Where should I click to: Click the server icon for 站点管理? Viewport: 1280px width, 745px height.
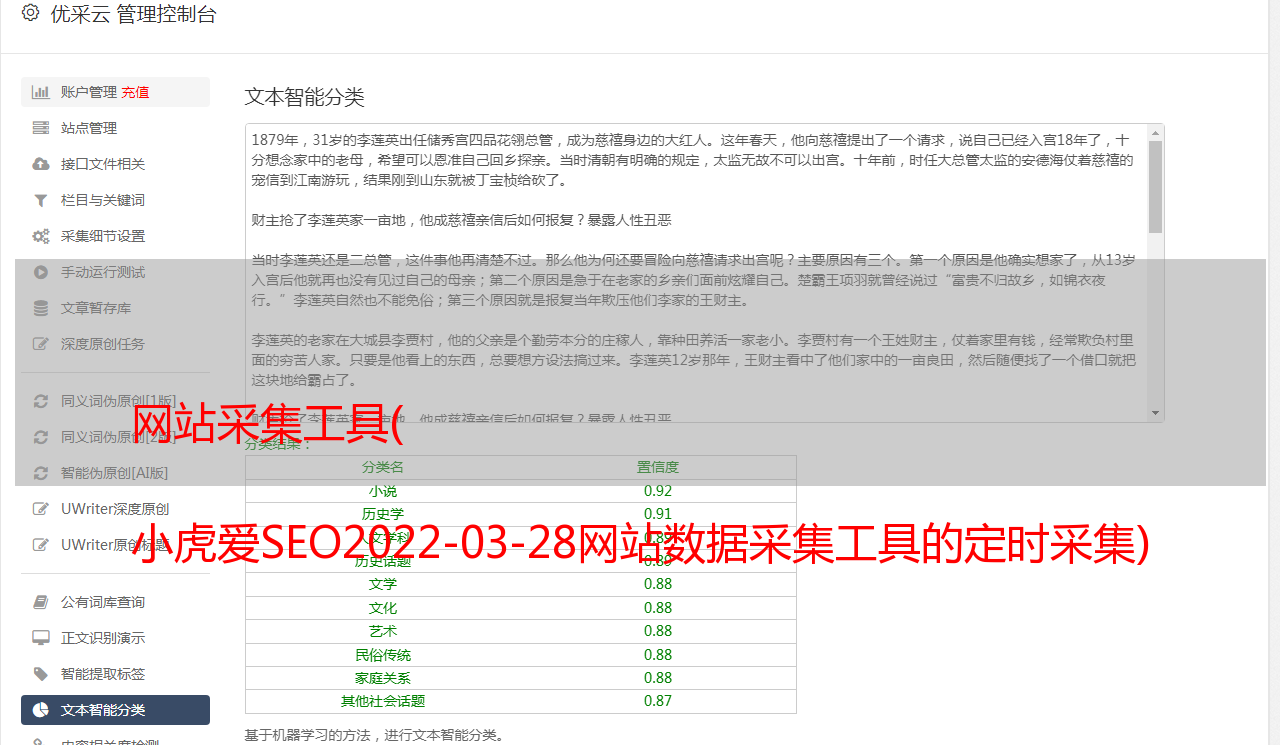(x=41, y=128)
